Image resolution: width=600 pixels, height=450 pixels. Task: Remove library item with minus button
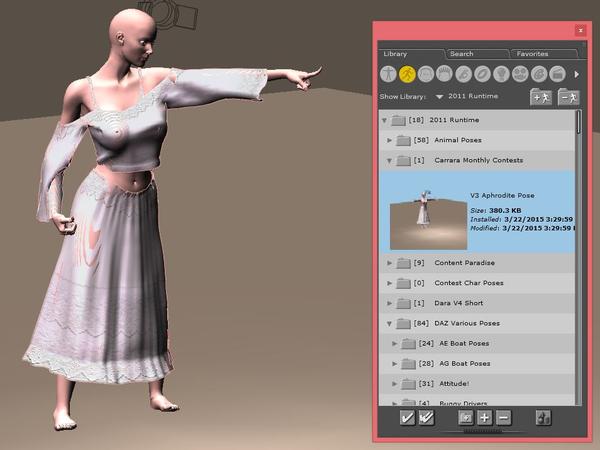[504, 417]
